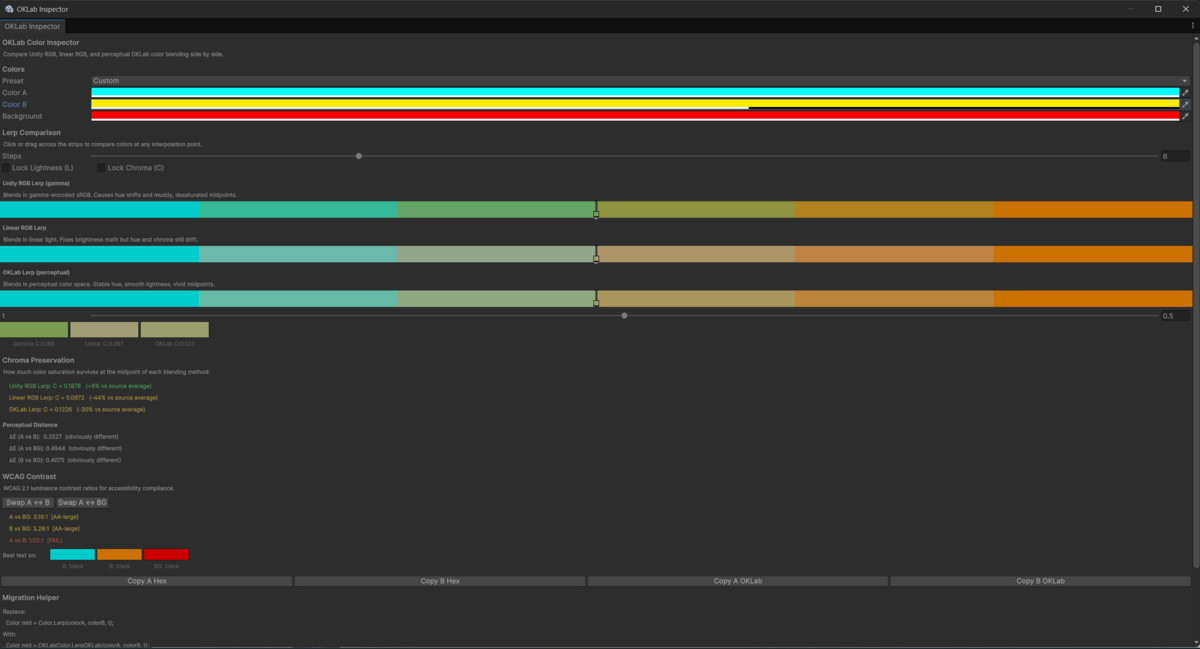Click the Linear midpoint preview swatch
This screenshot has height=649, width=1200.
104,329
